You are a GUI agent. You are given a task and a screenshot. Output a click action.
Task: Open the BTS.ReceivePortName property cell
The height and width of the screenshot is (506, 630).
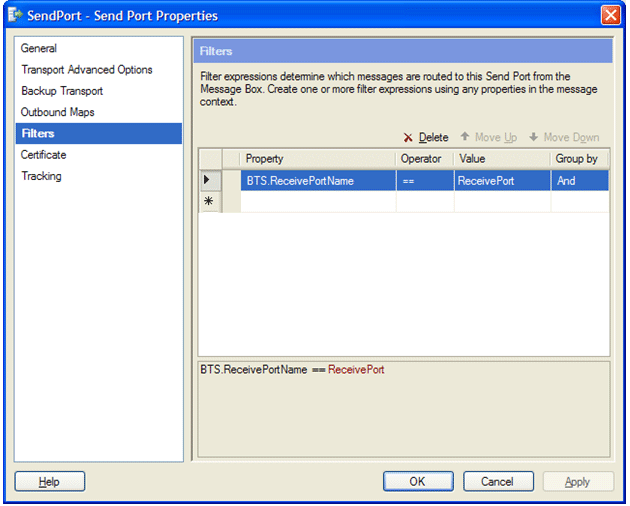tap(318, 180)
